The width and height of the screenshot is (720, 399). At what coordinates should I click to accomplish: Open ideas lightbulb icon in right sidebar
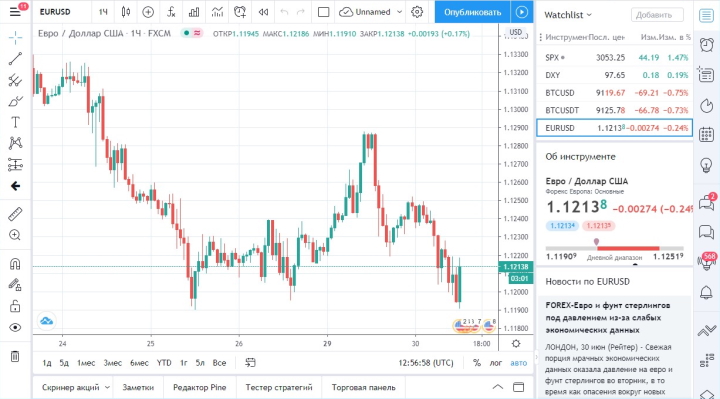pos(706,164)
